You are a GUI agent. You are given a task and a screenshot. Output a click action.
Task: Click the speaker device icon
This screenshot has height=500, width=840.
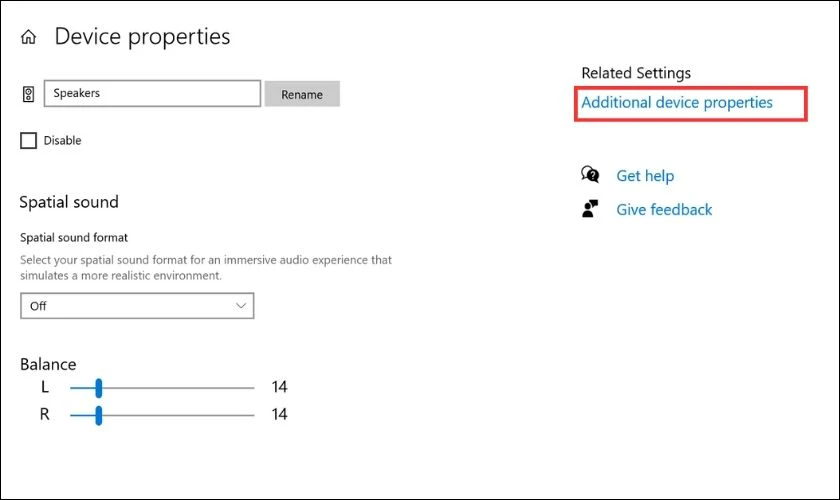[x=28, y=94]
